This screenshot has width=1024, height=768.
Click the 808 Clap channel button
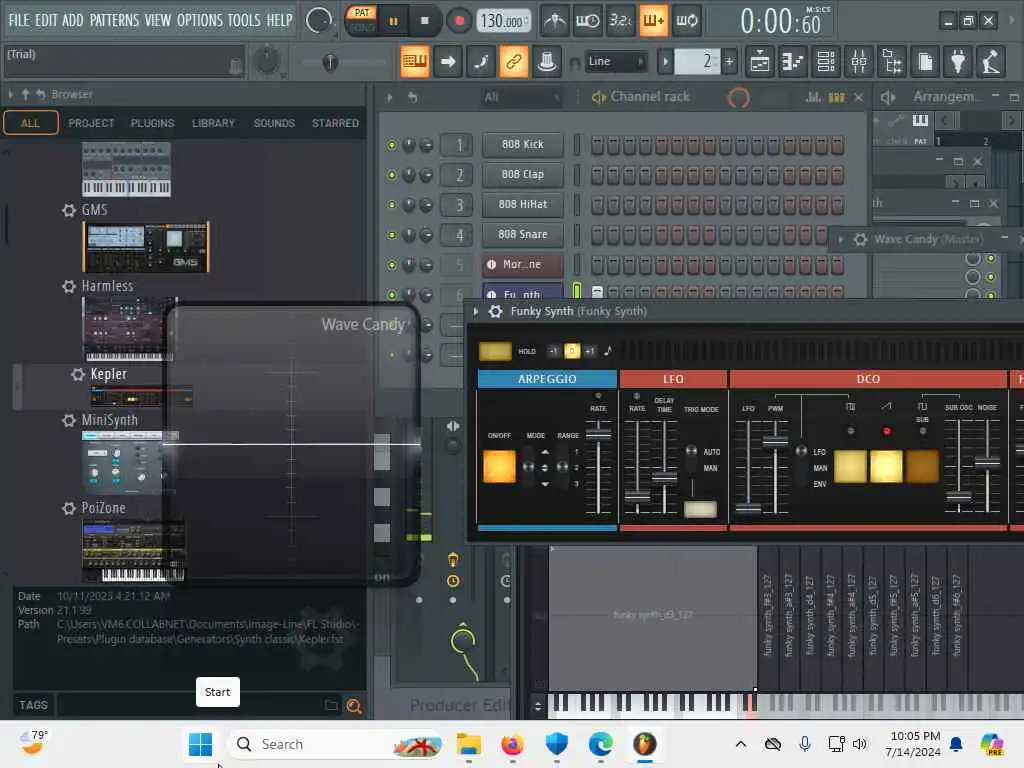522,174
